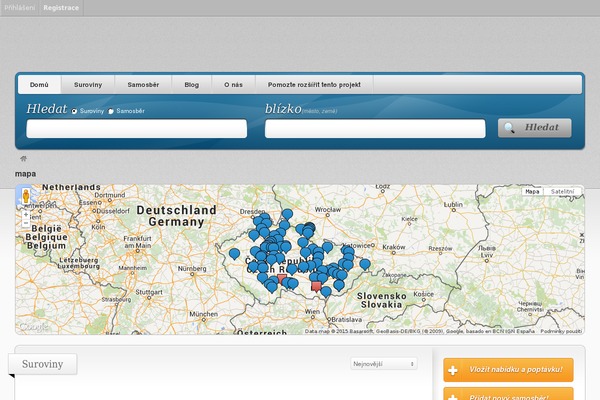Focus the Hledat search input field

[x=137, y=129]
